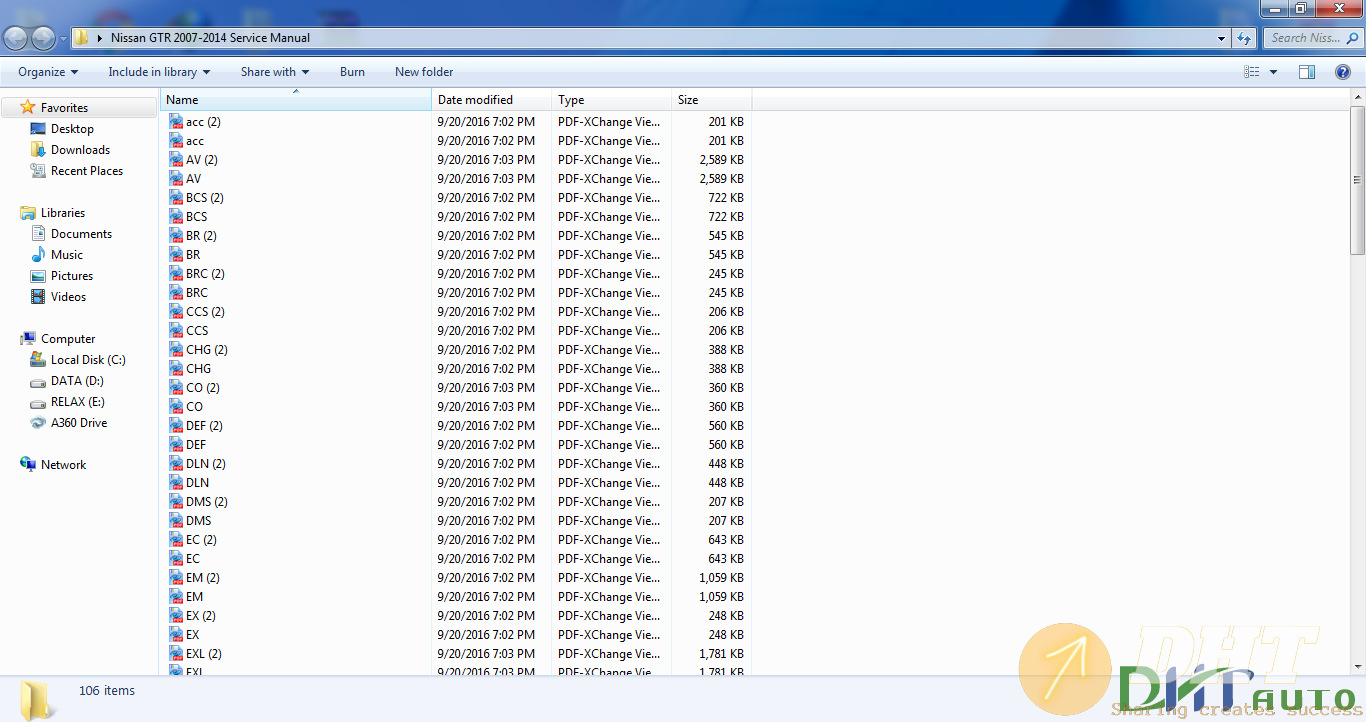The width and height of the screenshot is (1366, 722).
Task: Open the Help question mark icon
Action: coord(1343,72)
